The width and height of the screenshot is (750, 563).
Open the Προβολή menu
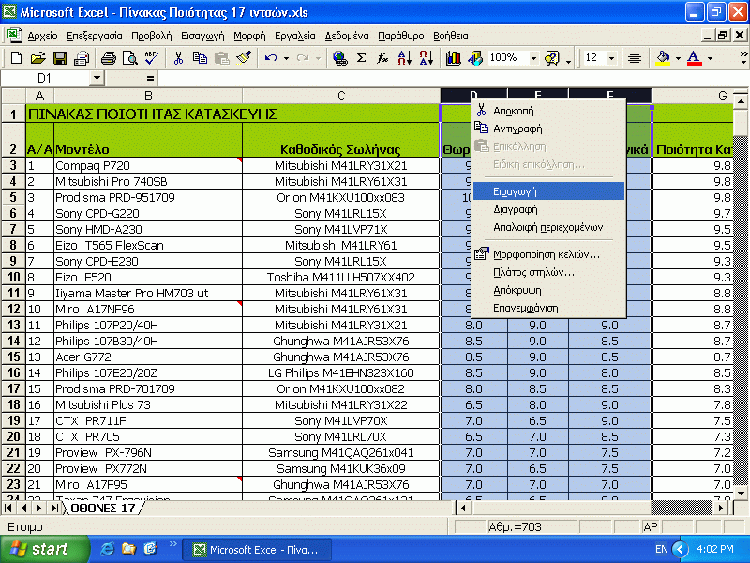coord(152,36)
